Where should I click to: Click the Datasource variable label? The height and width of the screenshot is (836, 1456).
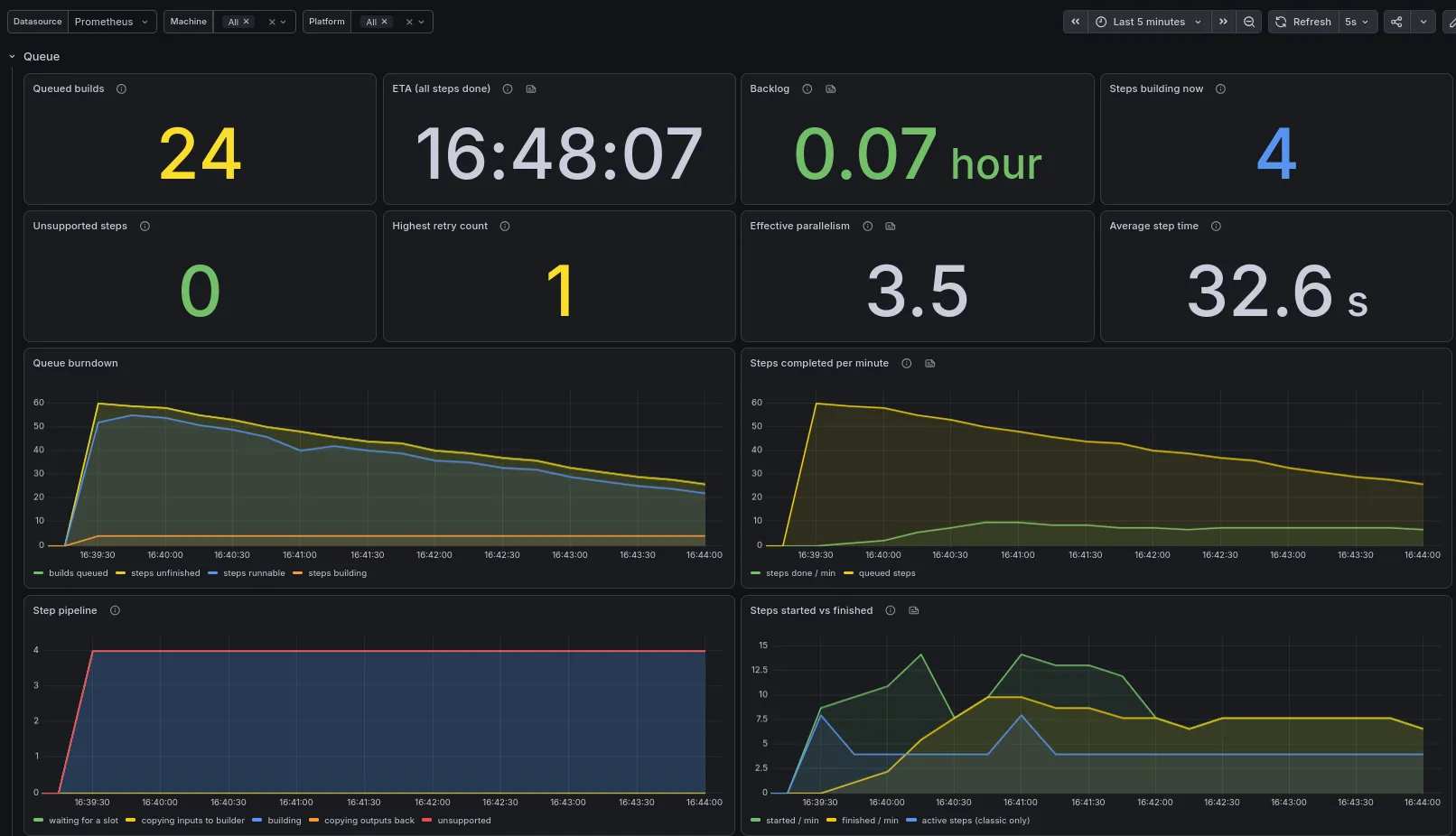(38, 22)
